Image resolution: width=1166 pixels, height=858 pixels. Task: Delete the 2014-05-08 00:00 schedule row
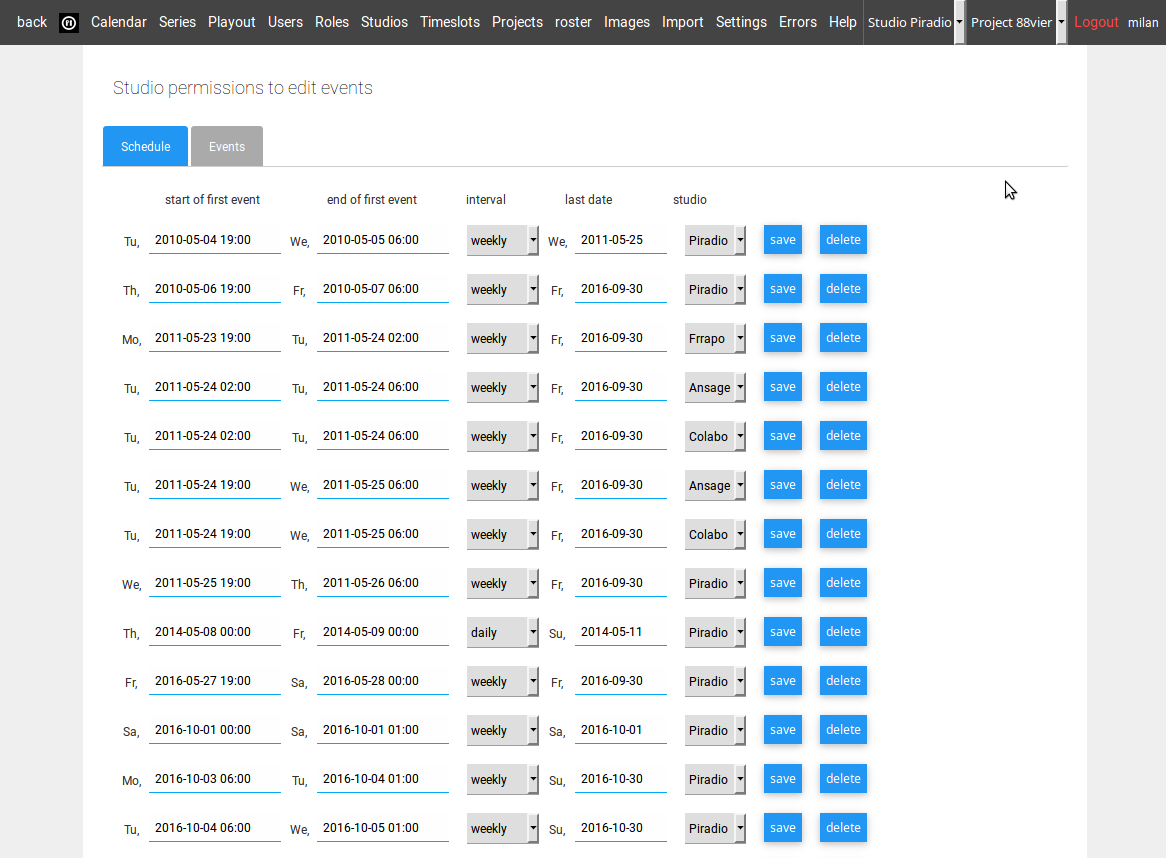pos(842,632)
